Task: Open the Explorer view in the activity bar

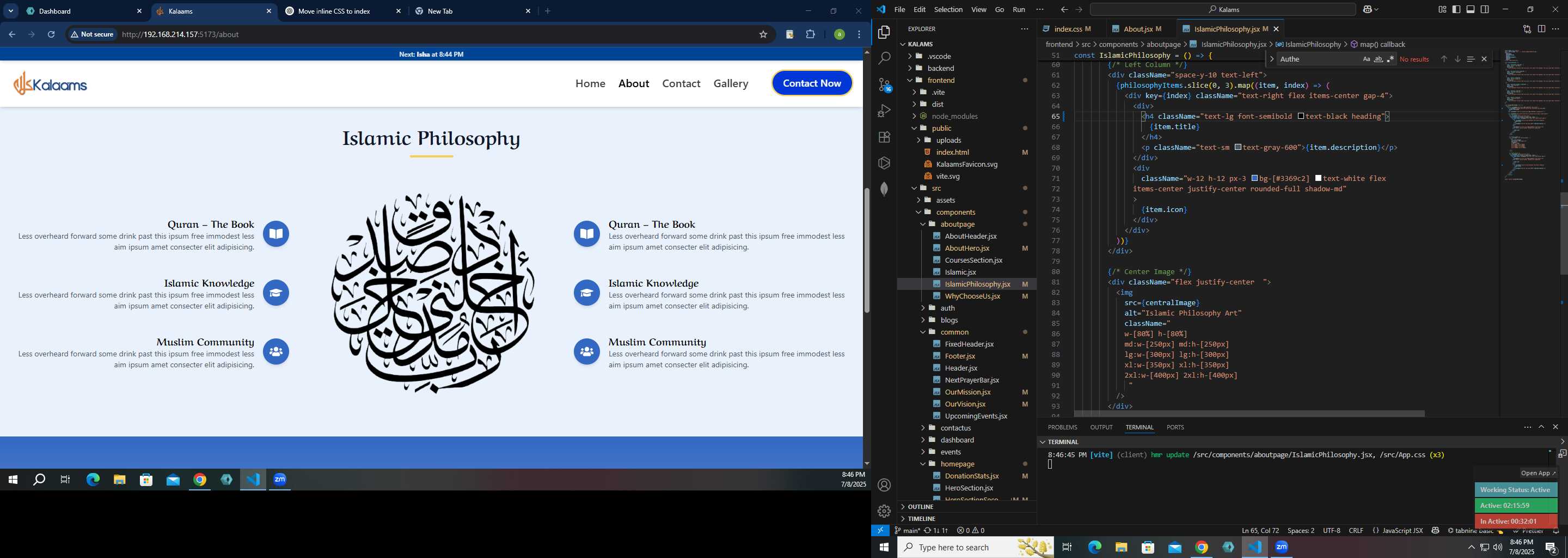Action: point(884,32)
